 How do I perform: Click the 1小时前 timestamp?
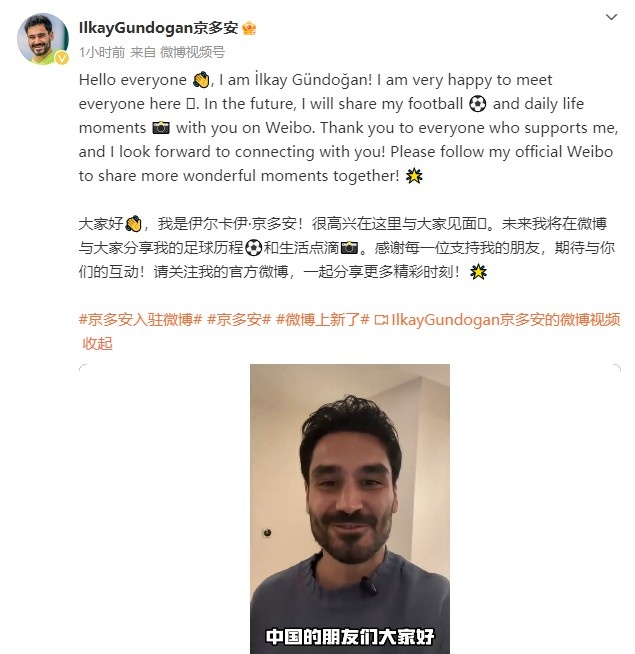(x=102, y=52)
